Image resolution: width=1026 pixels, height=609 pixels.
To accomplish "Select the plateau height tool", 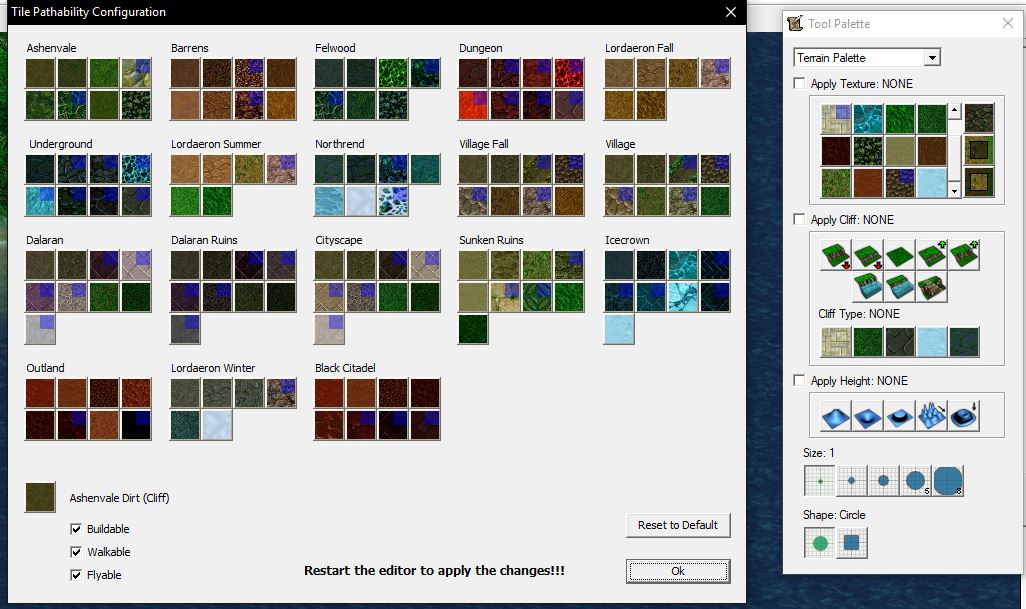I will [x=900, y=416].
